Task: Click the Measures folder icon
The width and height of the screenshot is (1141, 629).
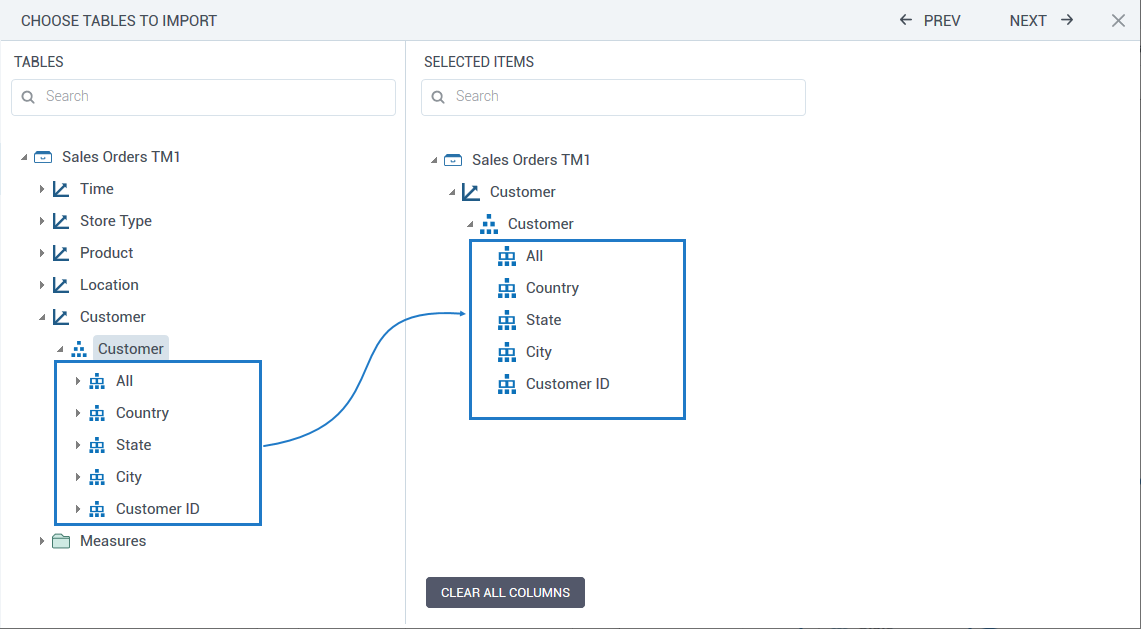Action: 61,541
